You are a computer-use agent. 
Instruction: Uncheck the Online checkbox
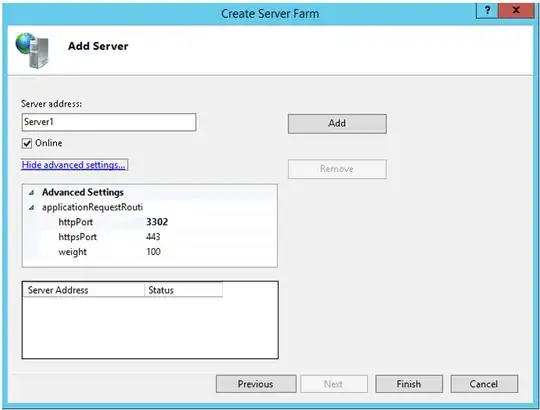pyautogui.click(x=27, y=143)
